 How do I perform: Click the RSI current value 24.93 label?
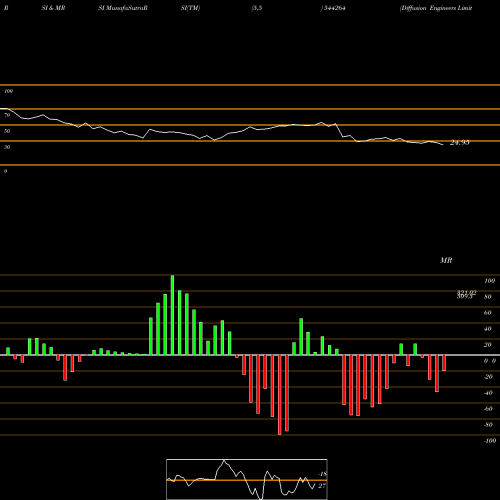pos(460,143)
